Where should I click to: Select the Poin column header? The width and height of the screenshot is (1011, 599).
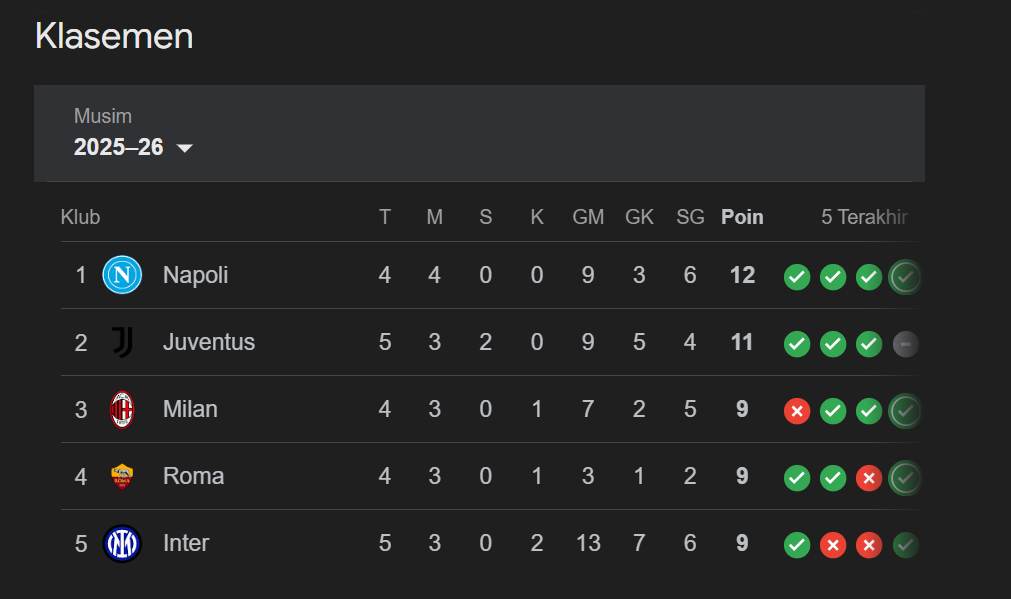point(742,217)
